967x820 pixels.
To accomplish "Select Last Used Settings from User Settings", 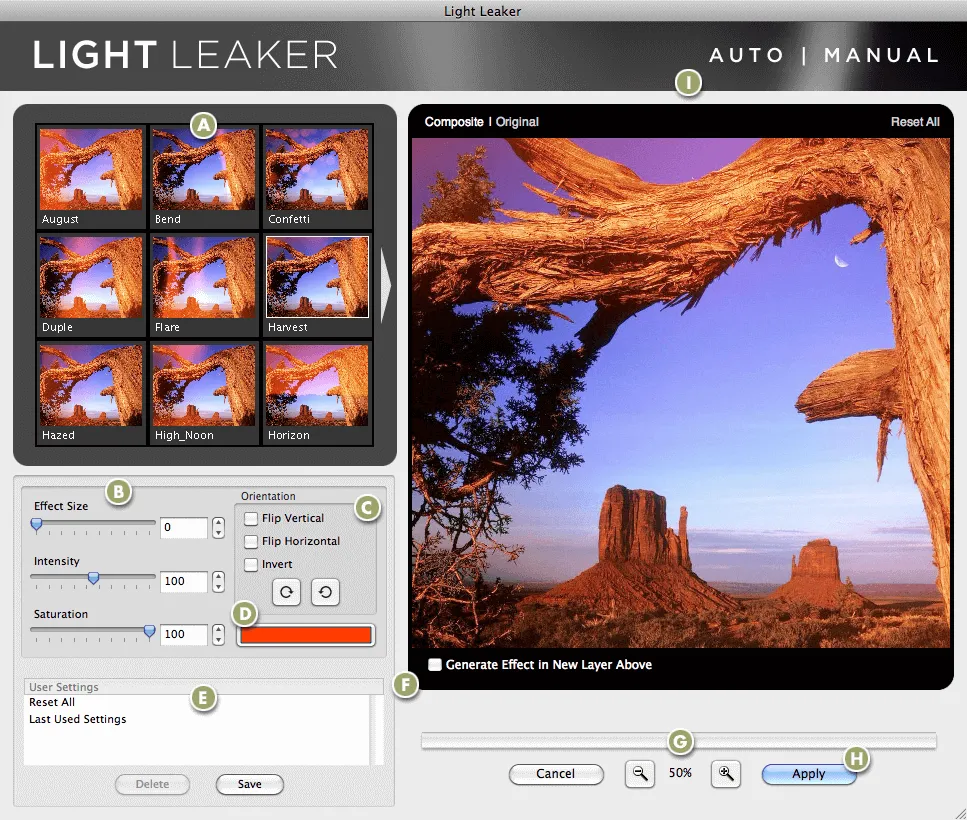I will (x=77, y=718).
